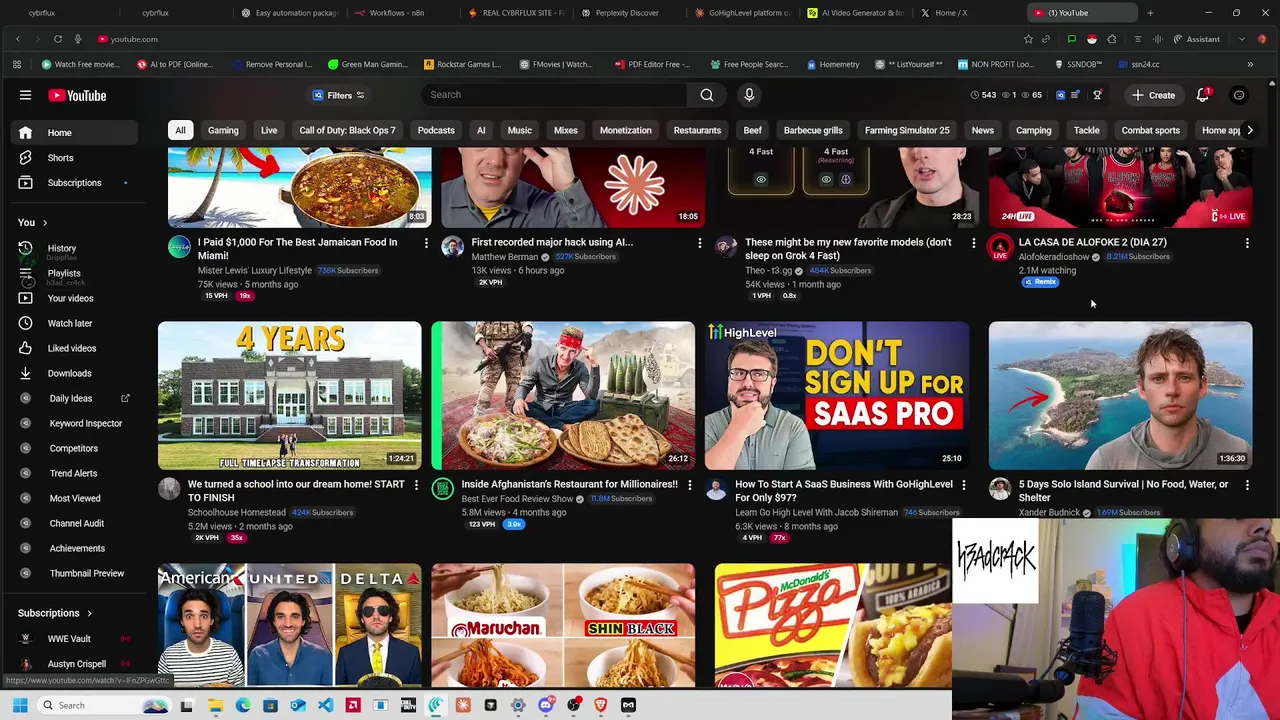Start voice search with the microphone

point(749,95)
